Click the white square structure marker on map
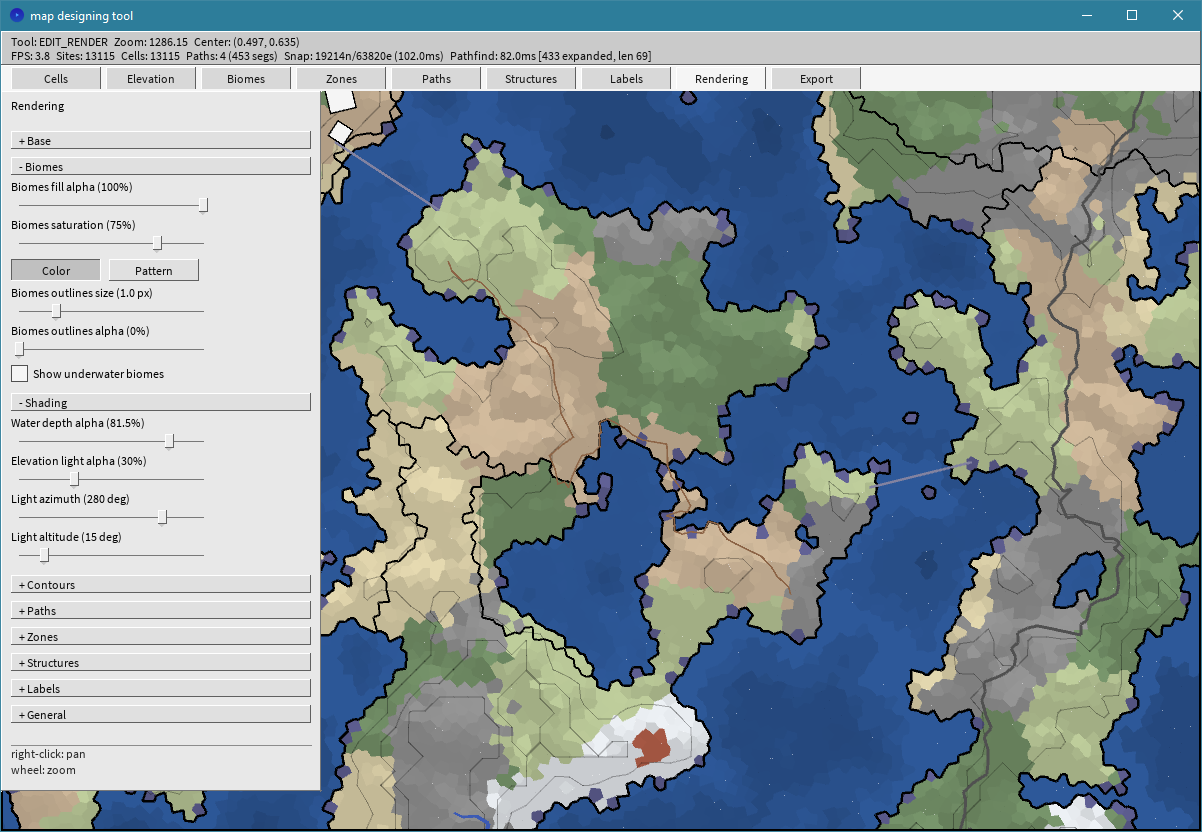This screenshot has width=1202, height=832. [341, 132]
